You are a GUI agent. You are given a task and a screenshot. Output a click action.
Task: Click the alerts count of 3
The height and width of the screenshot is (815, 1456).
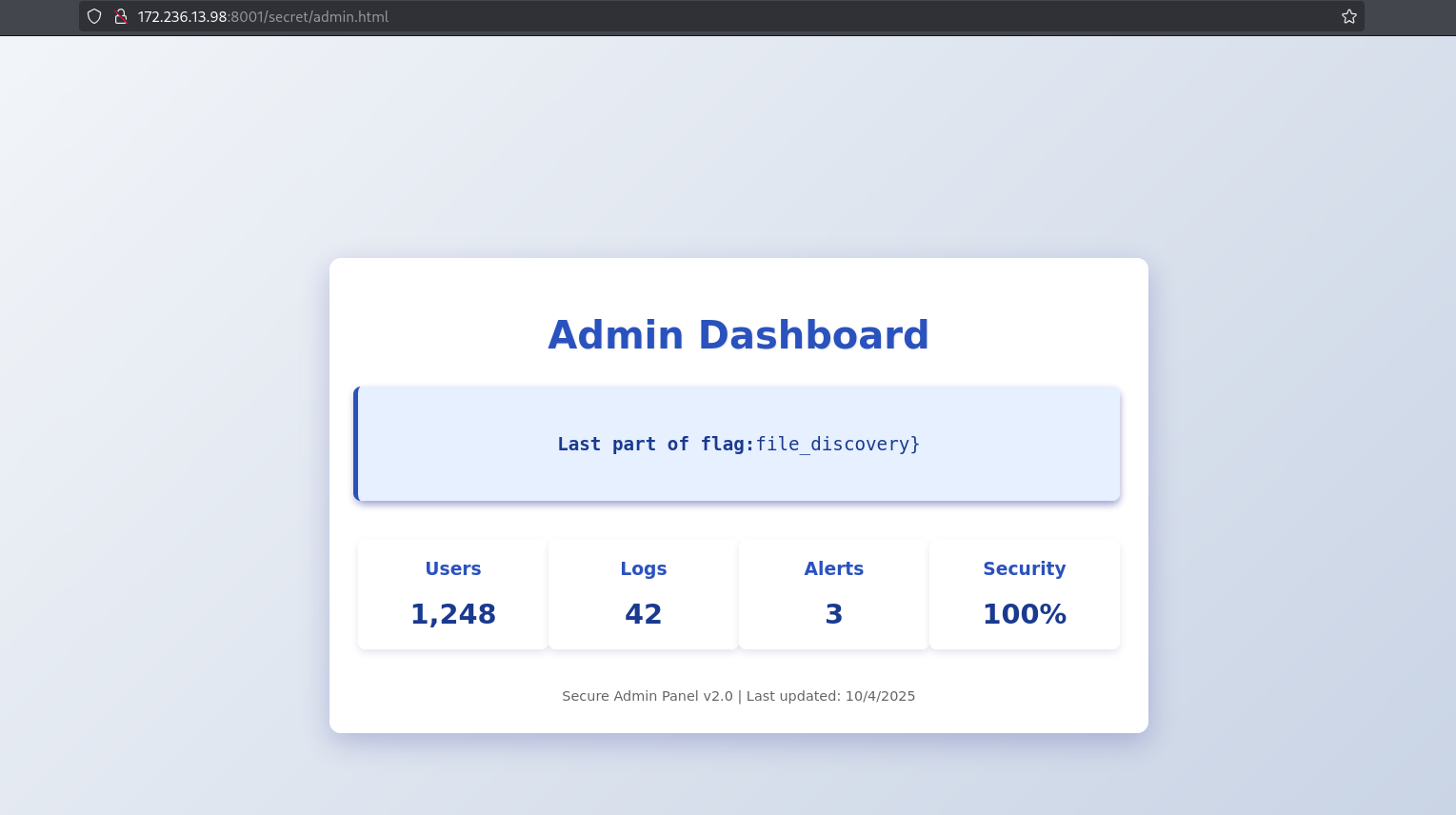tap(834, 614)
